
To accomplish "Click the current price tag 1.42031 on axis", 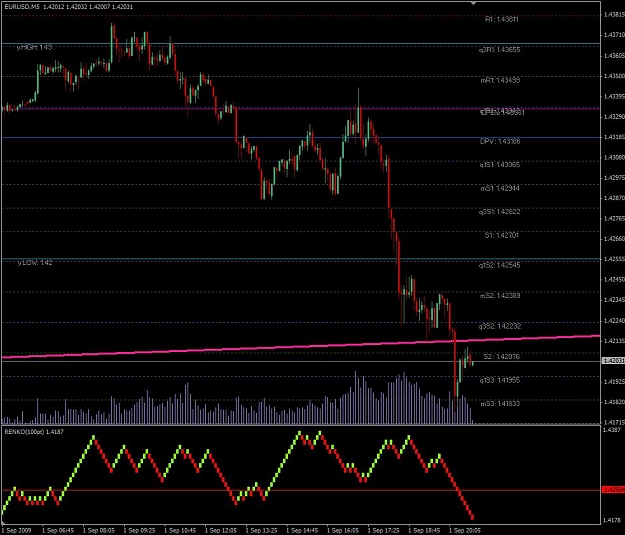I will (613, 361).
